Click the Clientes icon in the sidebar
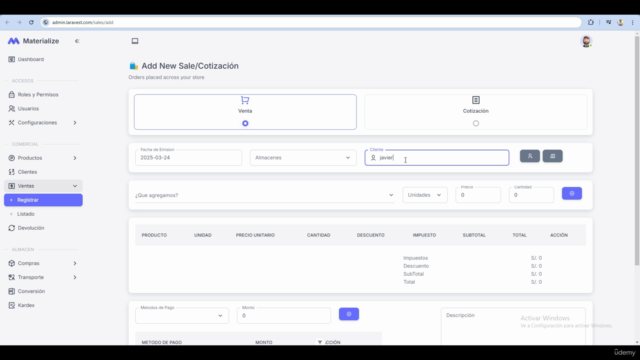 coord(11,172)
